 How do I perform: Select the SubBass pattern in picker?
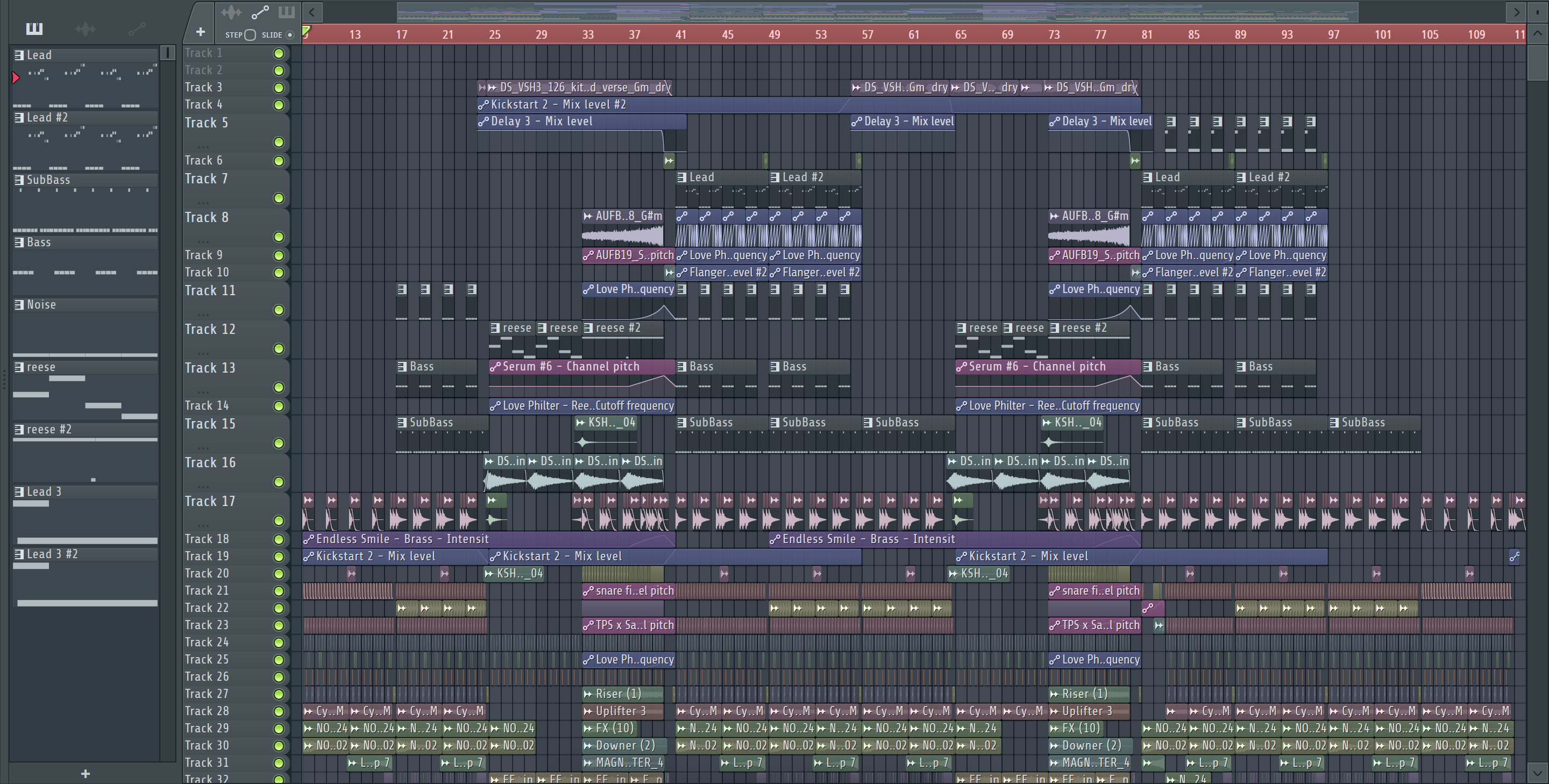(86, 180)
